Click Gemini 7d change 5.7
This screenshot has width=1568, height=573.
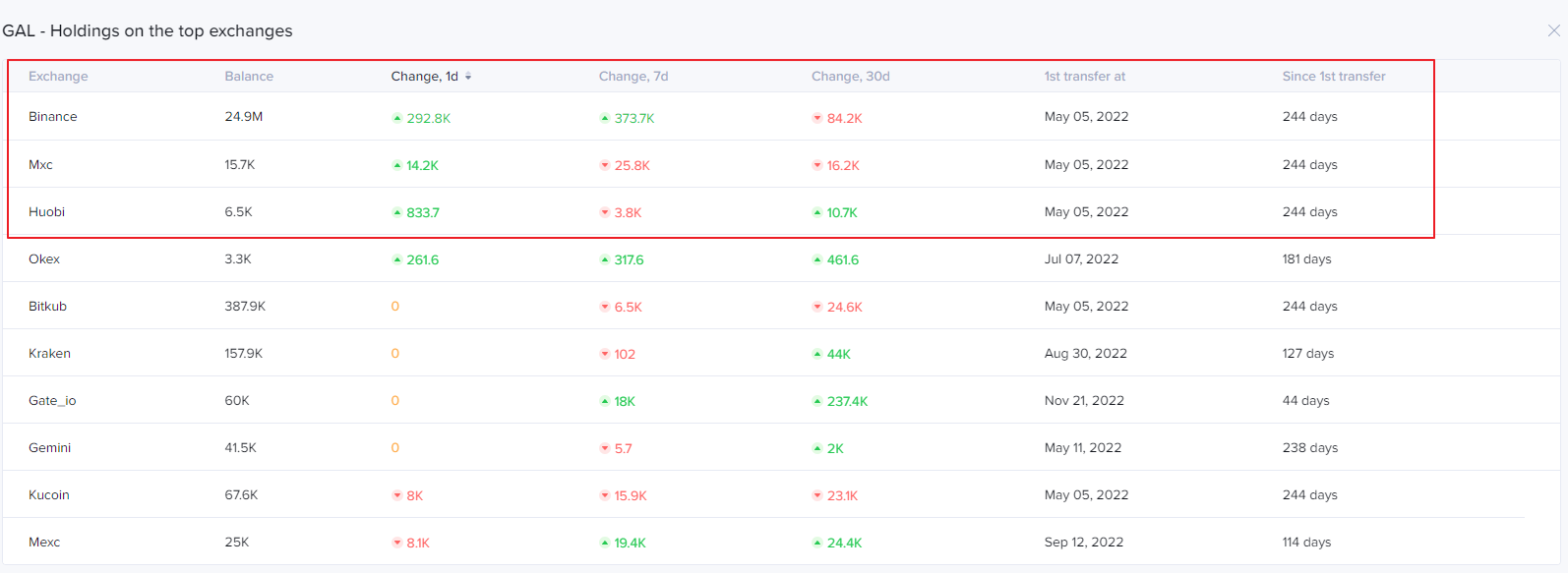pyautogui.click(x=624, y=448)
